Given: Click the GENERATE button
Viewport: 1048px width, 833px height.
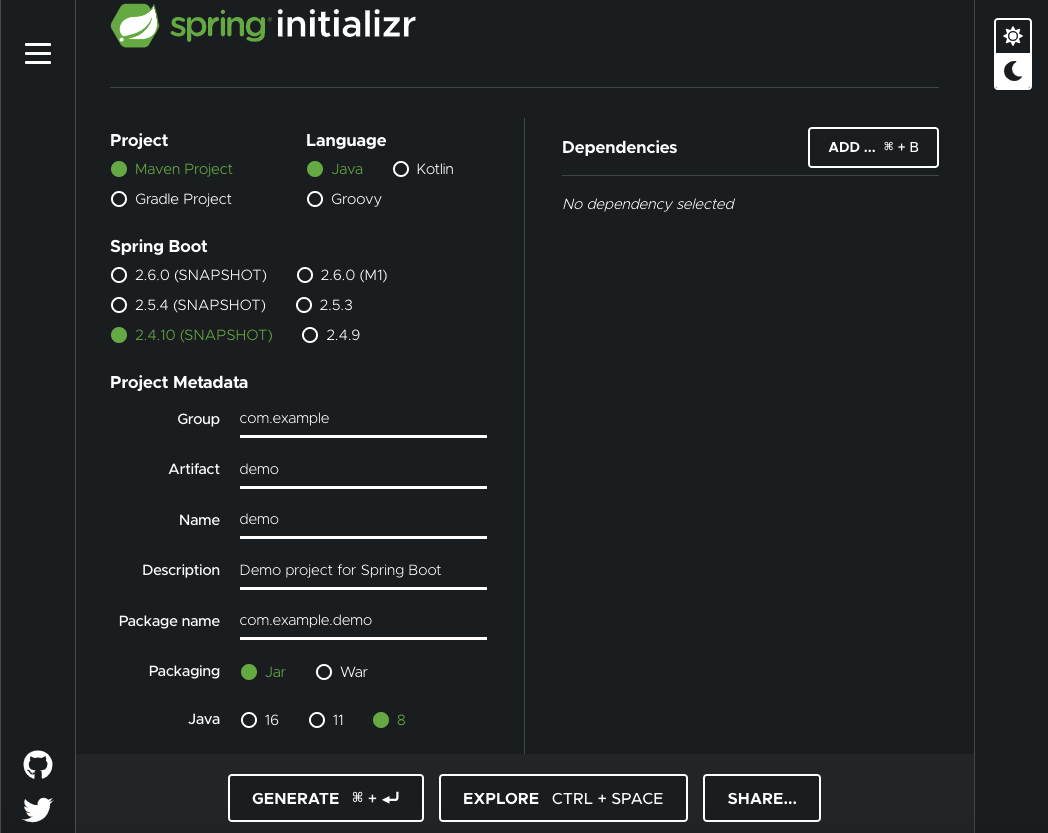Looking at the screenshot, I should point(325,798).
